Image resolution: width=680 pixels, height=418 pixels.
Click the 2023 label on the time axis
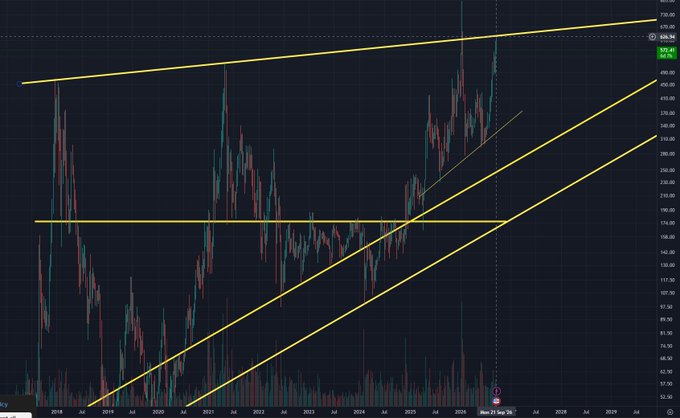(x=309, y=412)
